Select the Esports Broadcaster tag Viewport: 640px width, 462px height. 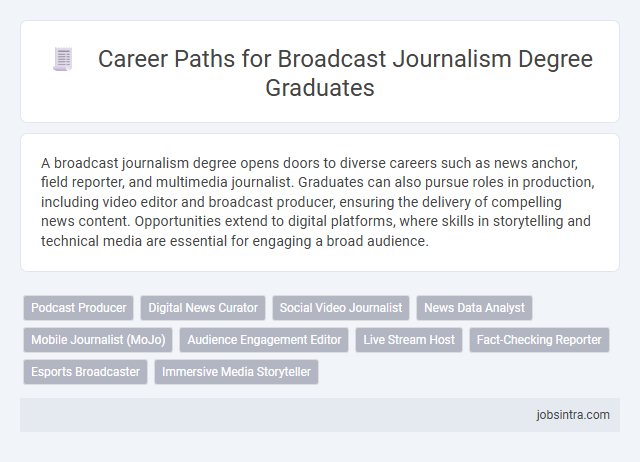[x=85, y=372]
